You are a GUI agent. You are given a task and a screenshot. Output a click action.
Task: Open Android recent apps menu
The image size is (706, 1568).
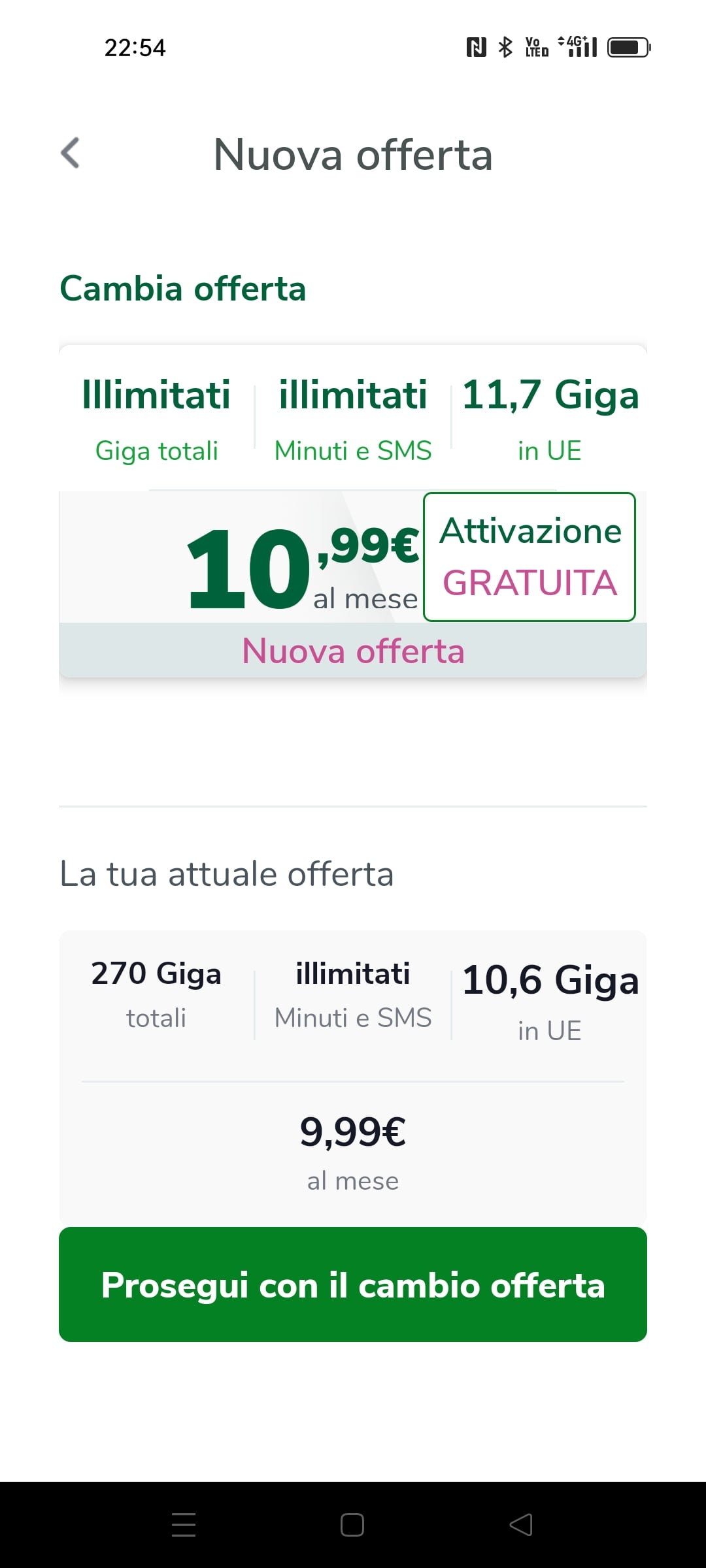(x=184, y=1524)
